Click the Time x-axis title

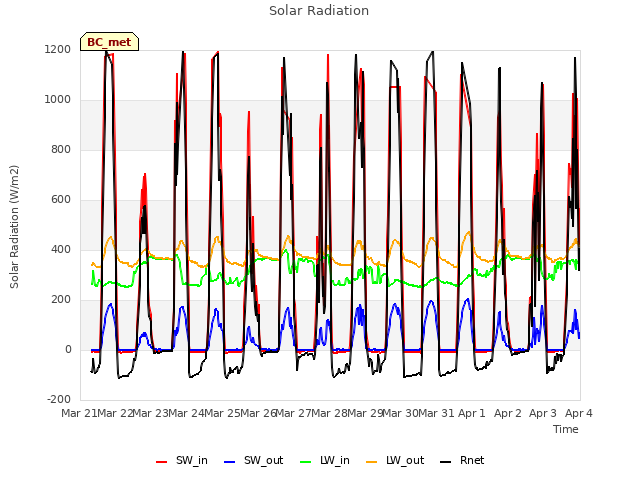[566, 429]
